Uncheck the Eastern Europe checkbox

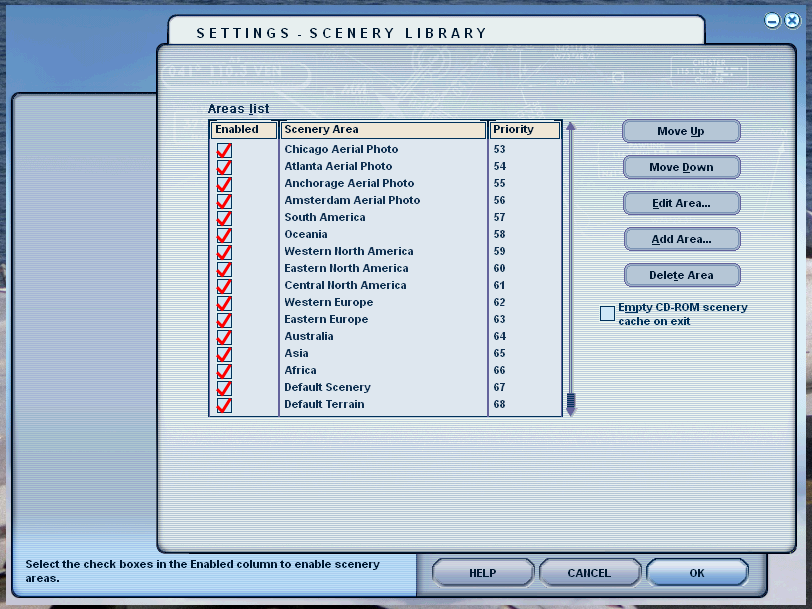(x=224, y=320)
